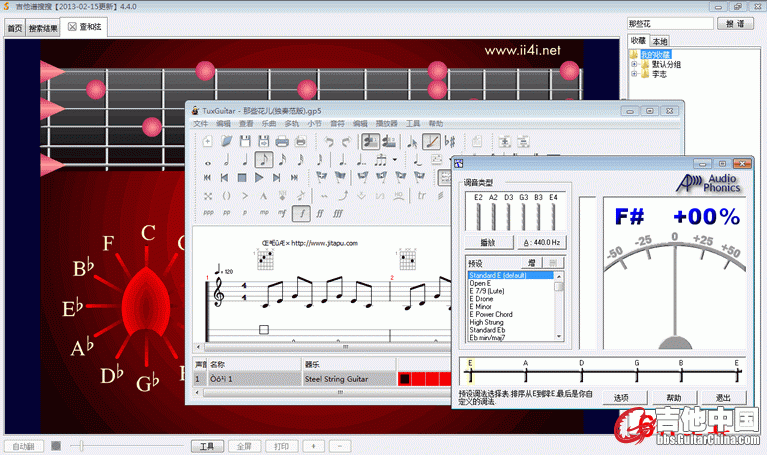Select quarter note duration in TuxGuitar
767x455 pixels.
(245, 160)
